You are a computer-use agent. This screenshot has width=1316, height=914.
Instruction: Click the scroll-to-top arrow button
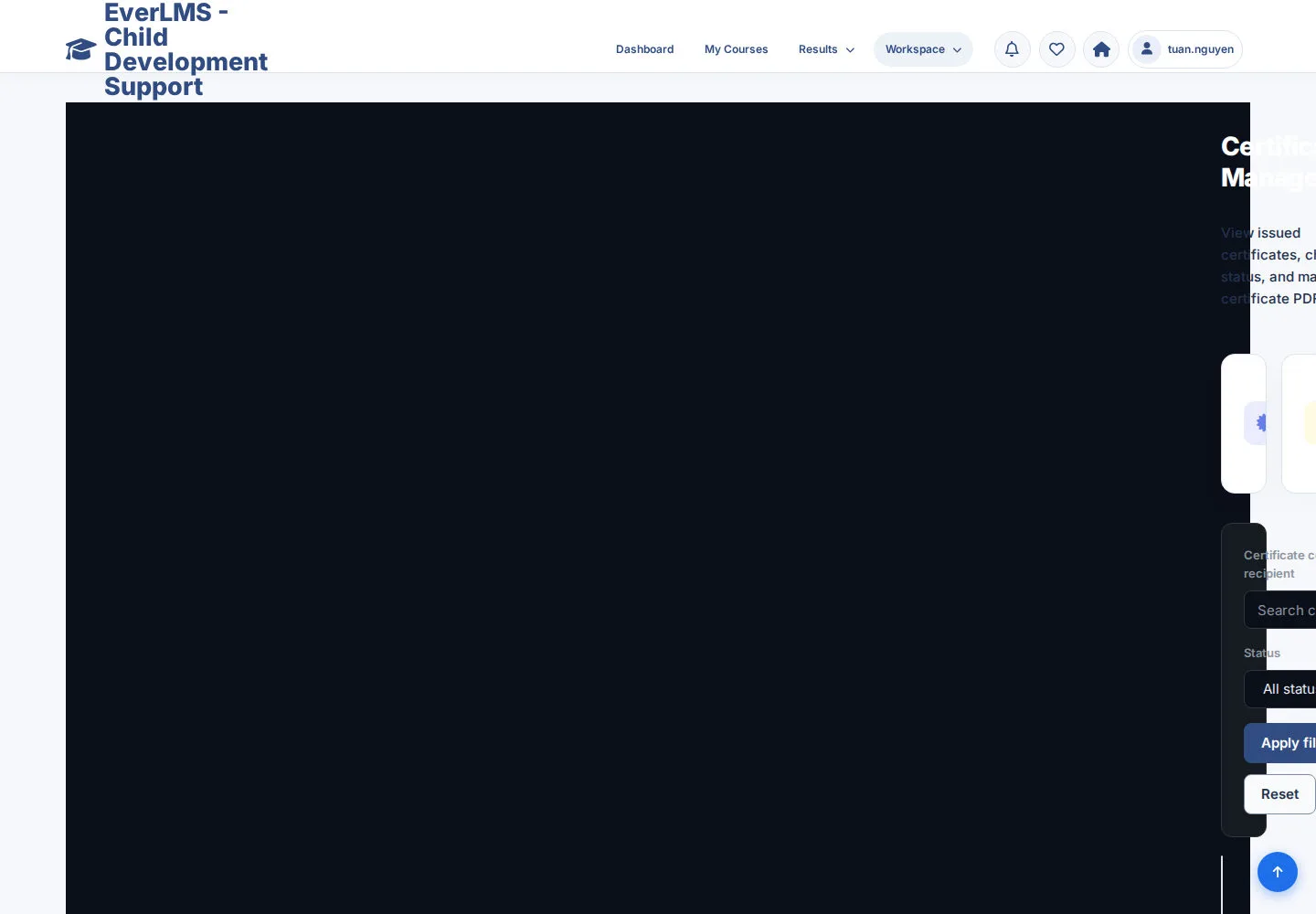point(1278,872)
